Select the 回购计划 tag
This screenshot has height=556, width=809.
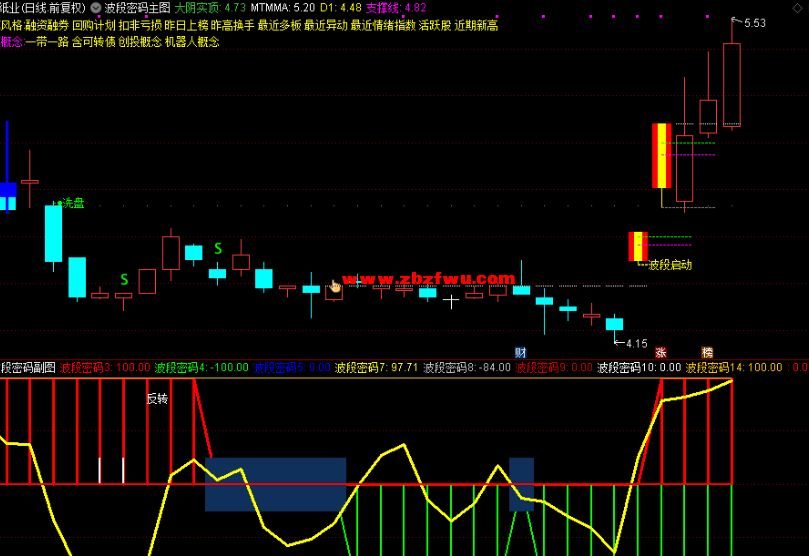click(93, 25)
